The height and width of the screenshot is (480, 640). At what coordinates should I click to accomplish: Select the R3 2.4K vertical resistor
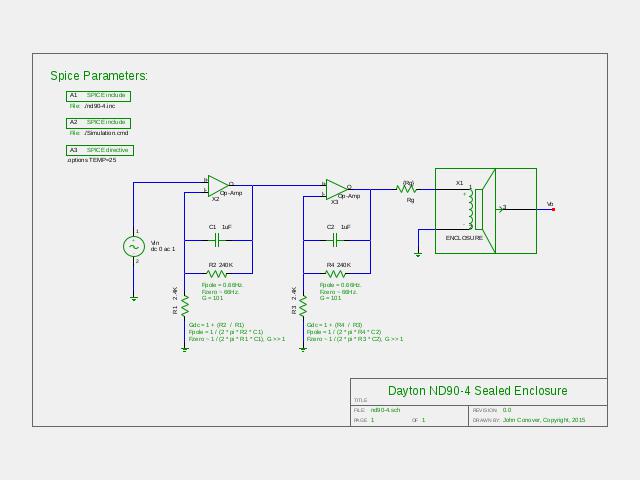pyautogui.click(x=303, y=306)
